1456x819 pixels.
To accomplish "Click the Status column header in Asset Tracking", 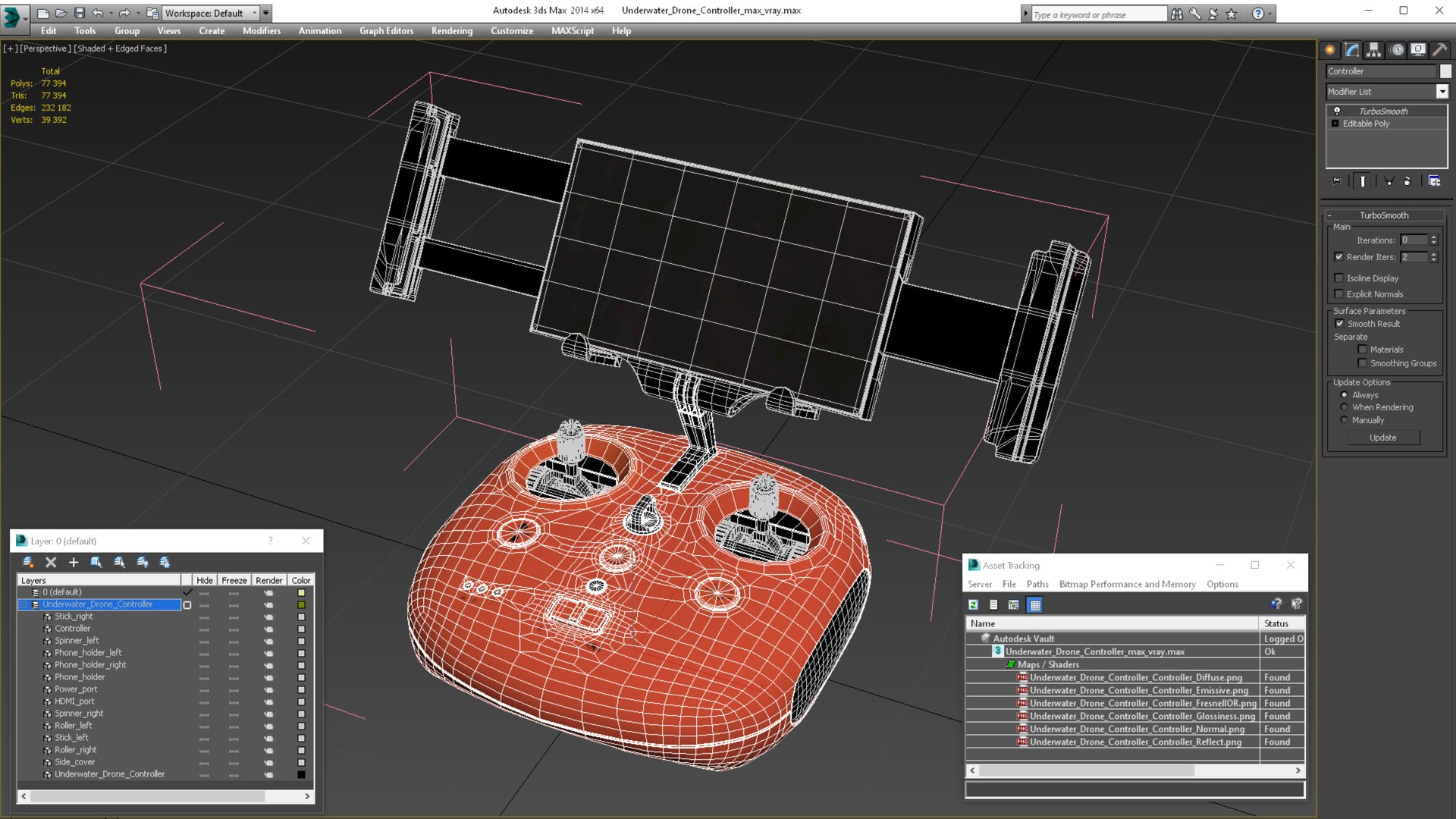I will click(x=1282, y=623).
